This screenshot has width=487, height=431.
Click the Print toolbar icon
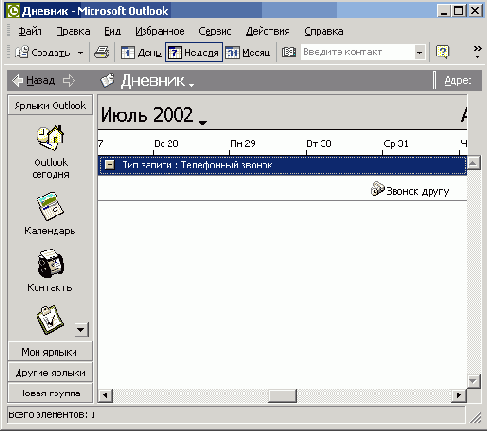click(x=102, y=52)
